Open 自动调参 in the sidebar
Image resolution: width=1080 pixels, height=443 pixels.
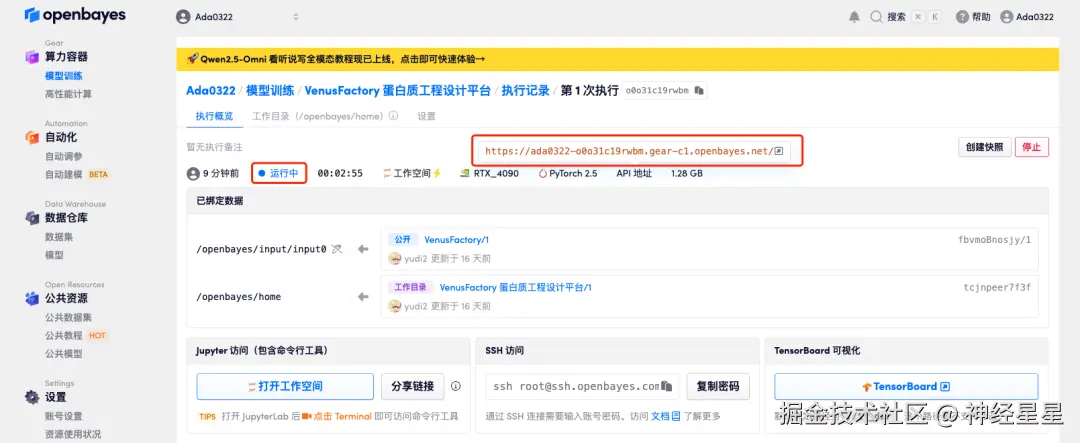tap(64, 156)
